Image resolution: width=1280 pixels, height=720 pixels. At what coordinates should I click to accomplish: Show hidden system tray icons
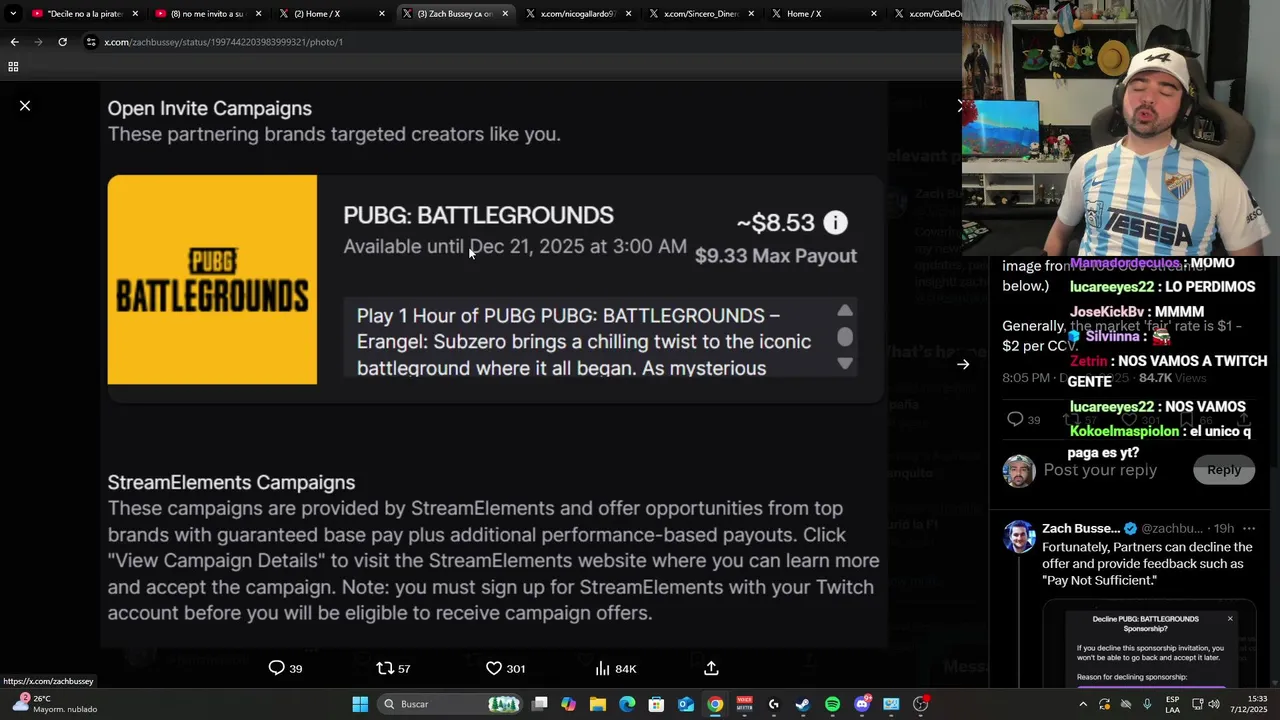[x=1083, y=704]
